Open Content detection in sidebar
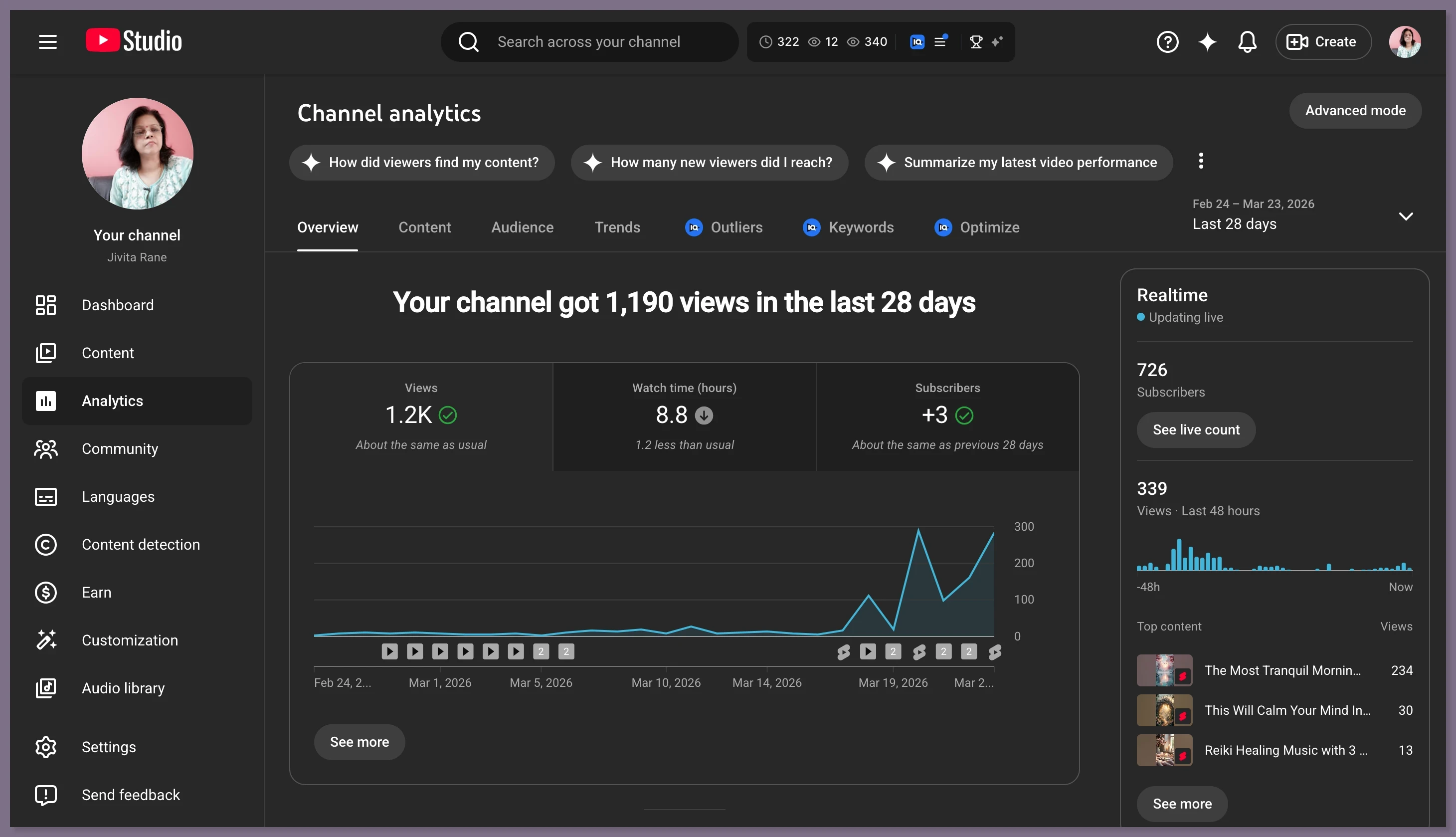 (x=140, y=544)
